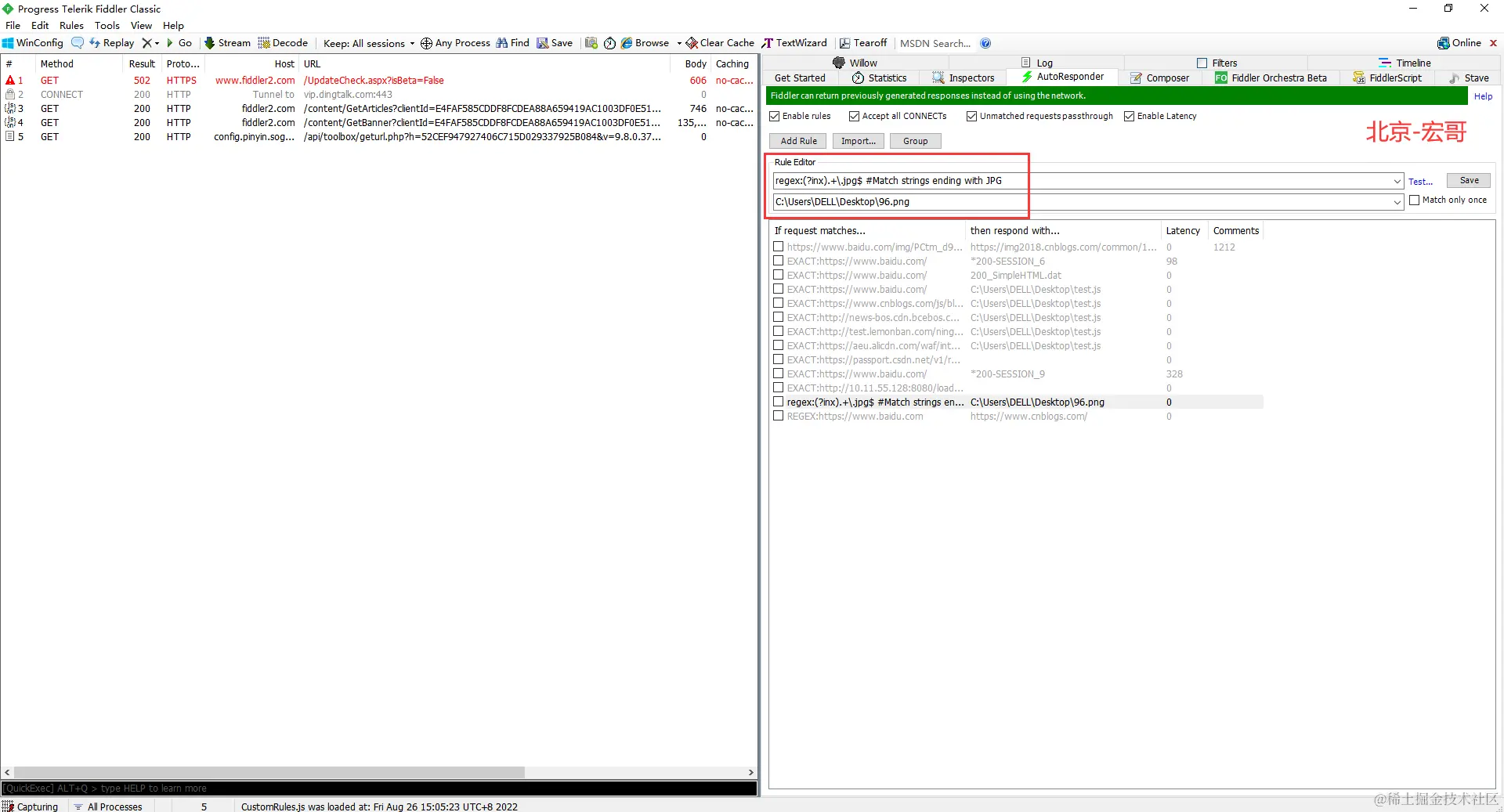Open the Remove sessions X dropdown
Image resolution: width=1504 pixels, height=812 pixels.
[x=150, y=43]
